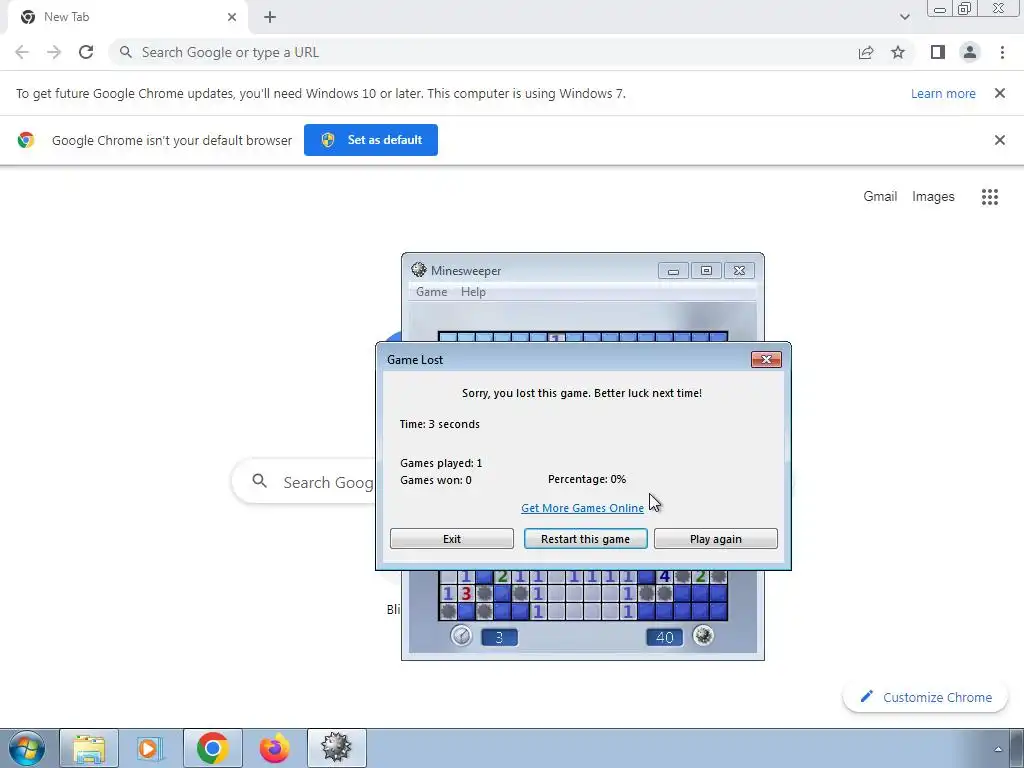
Task: Switch to Minesweeper taskbar icon
Action: pos(336,748)
